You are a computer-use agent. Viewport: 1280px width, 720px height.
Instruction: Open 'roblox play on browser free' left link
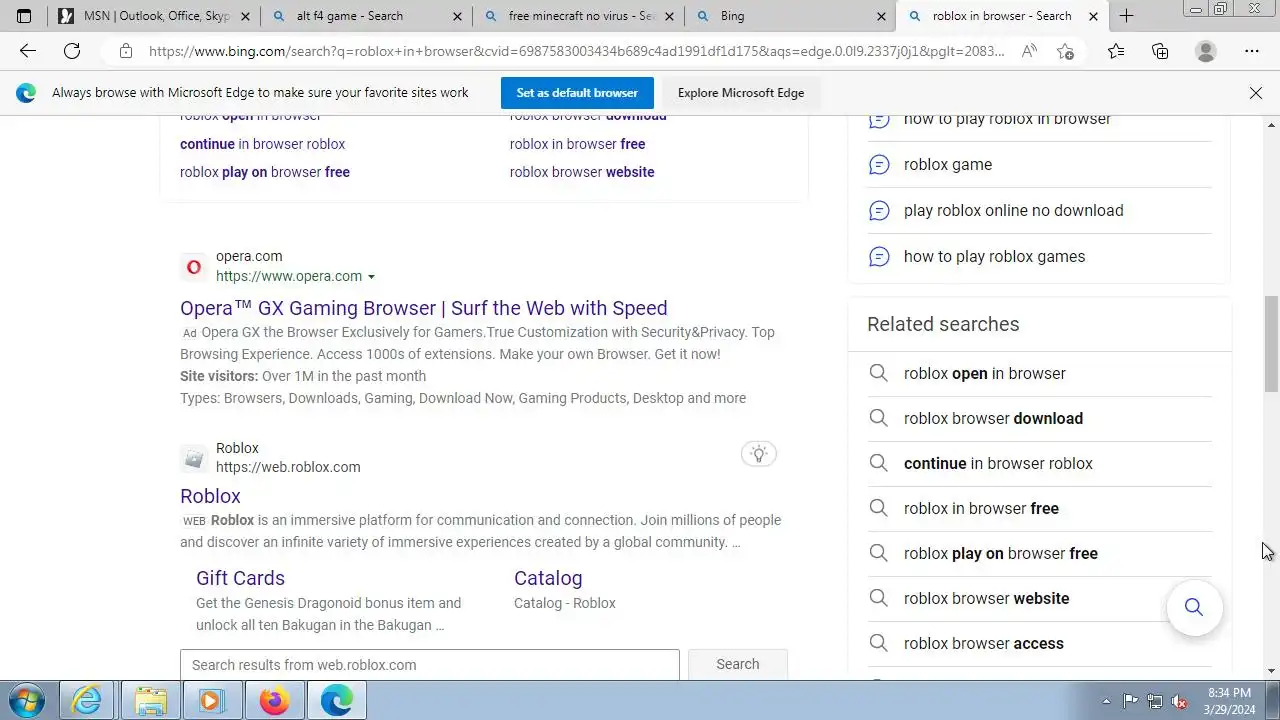[265, 172]
